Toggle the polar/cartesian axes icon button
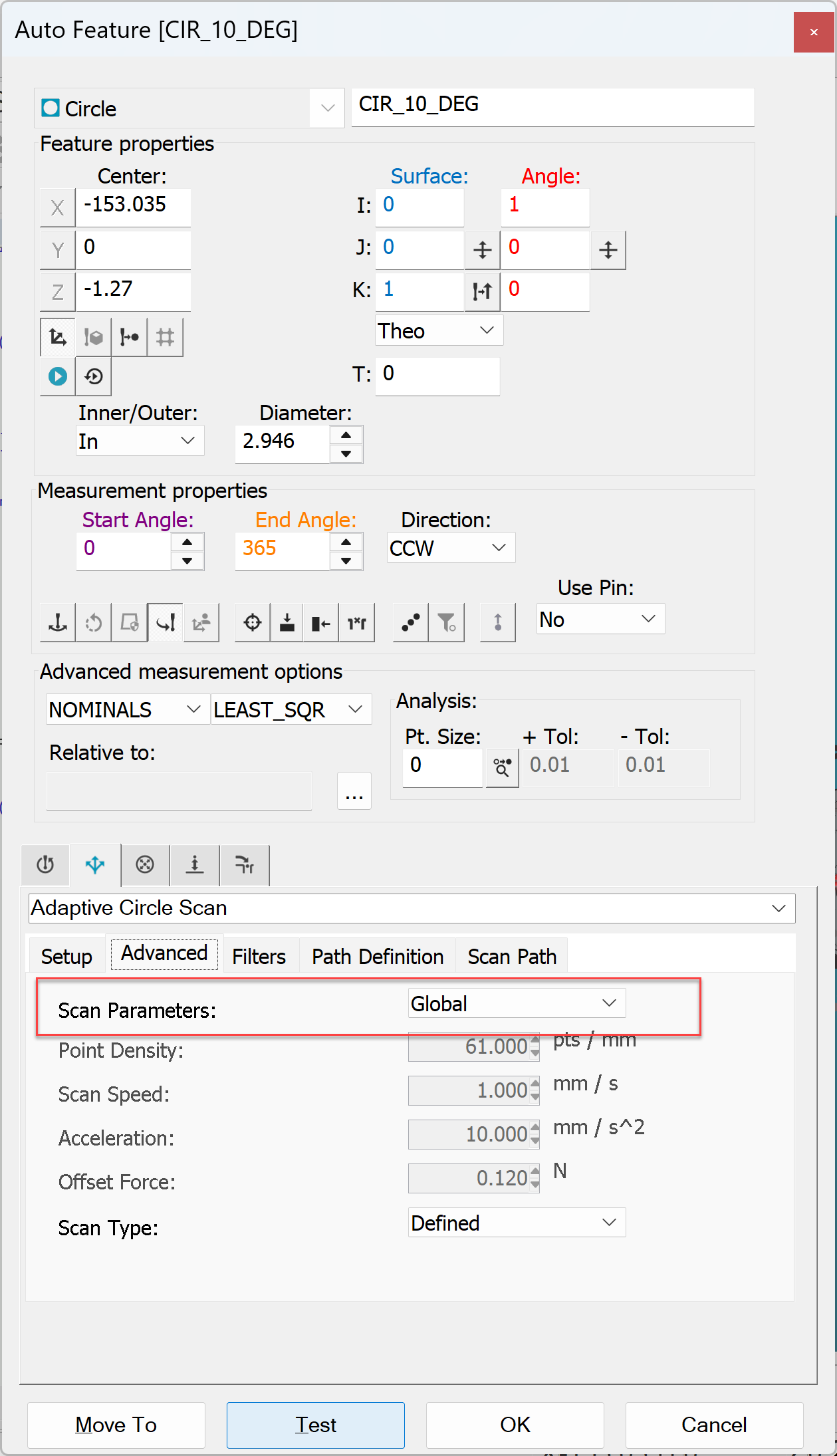 pyautogui.click(x=58, y=338)
